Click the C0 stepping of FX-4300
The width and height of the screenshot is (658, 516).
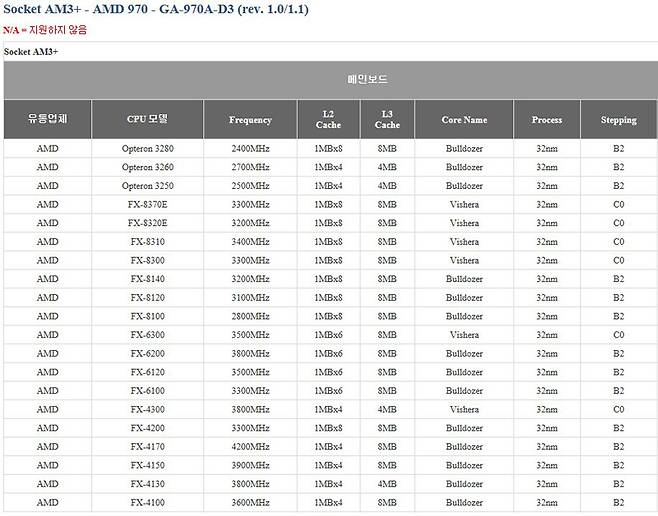point(619,409)
